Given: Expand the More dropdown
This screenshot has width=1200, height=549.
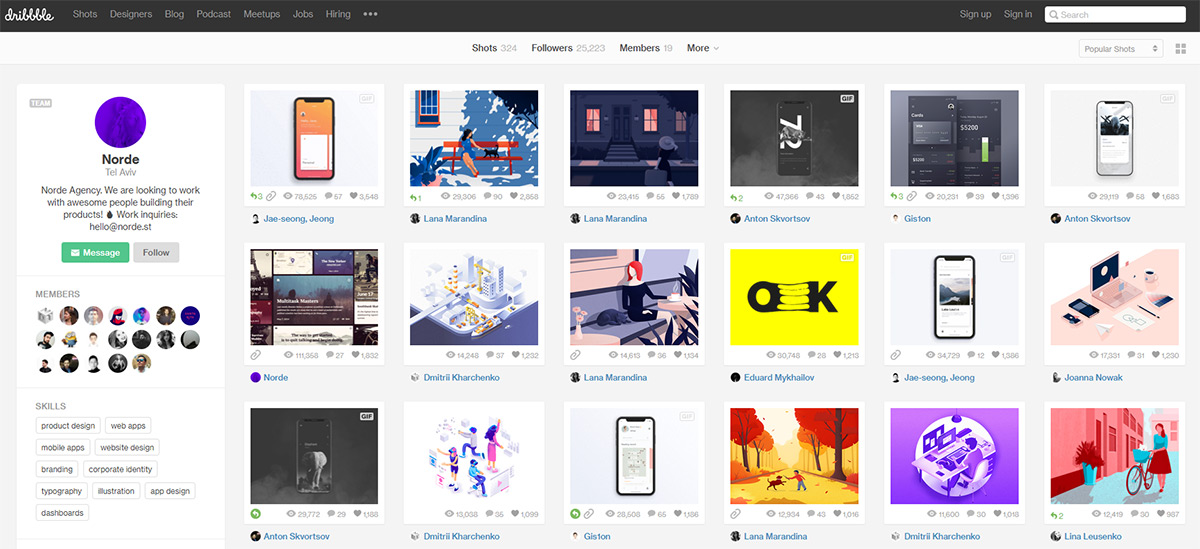Looking at the screenshot, I should pos(702,48).
